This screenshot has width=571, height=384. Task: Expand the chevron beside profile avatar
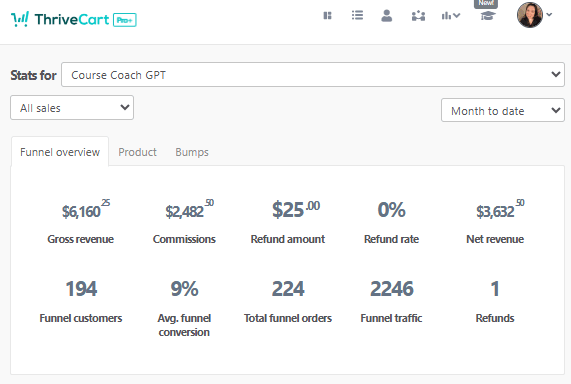click(549, 15)
